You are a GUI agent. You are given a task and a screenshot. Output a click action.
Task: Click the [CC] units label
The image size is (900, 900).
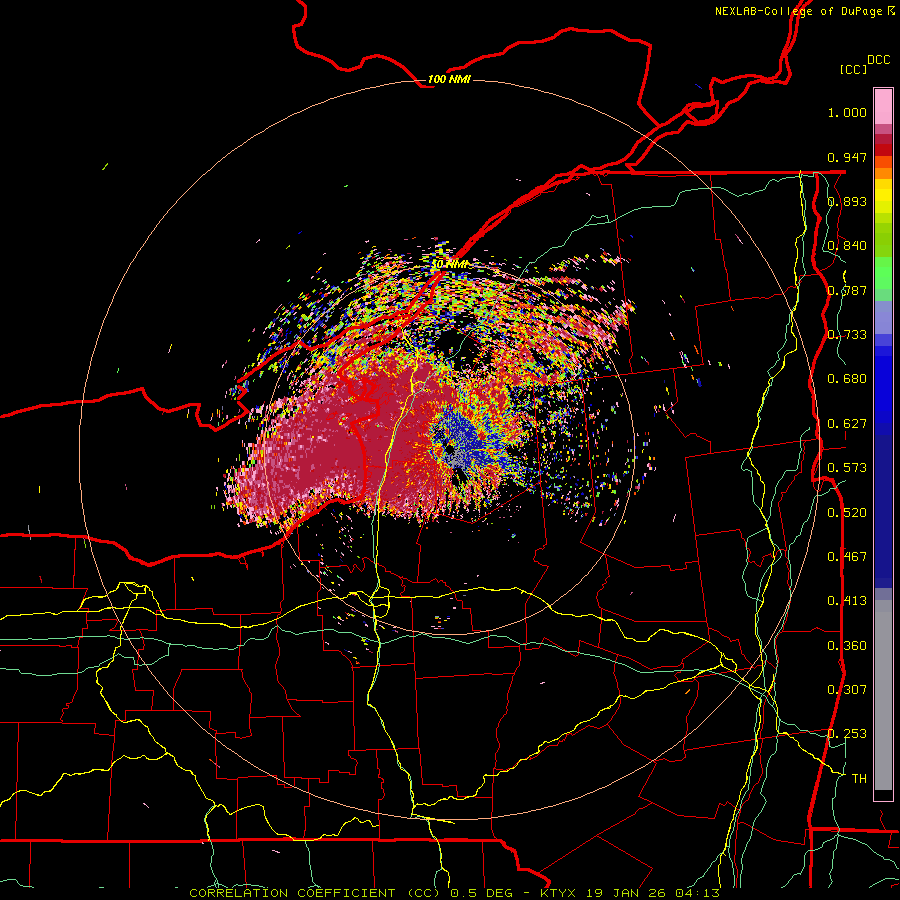coord(853,69)
